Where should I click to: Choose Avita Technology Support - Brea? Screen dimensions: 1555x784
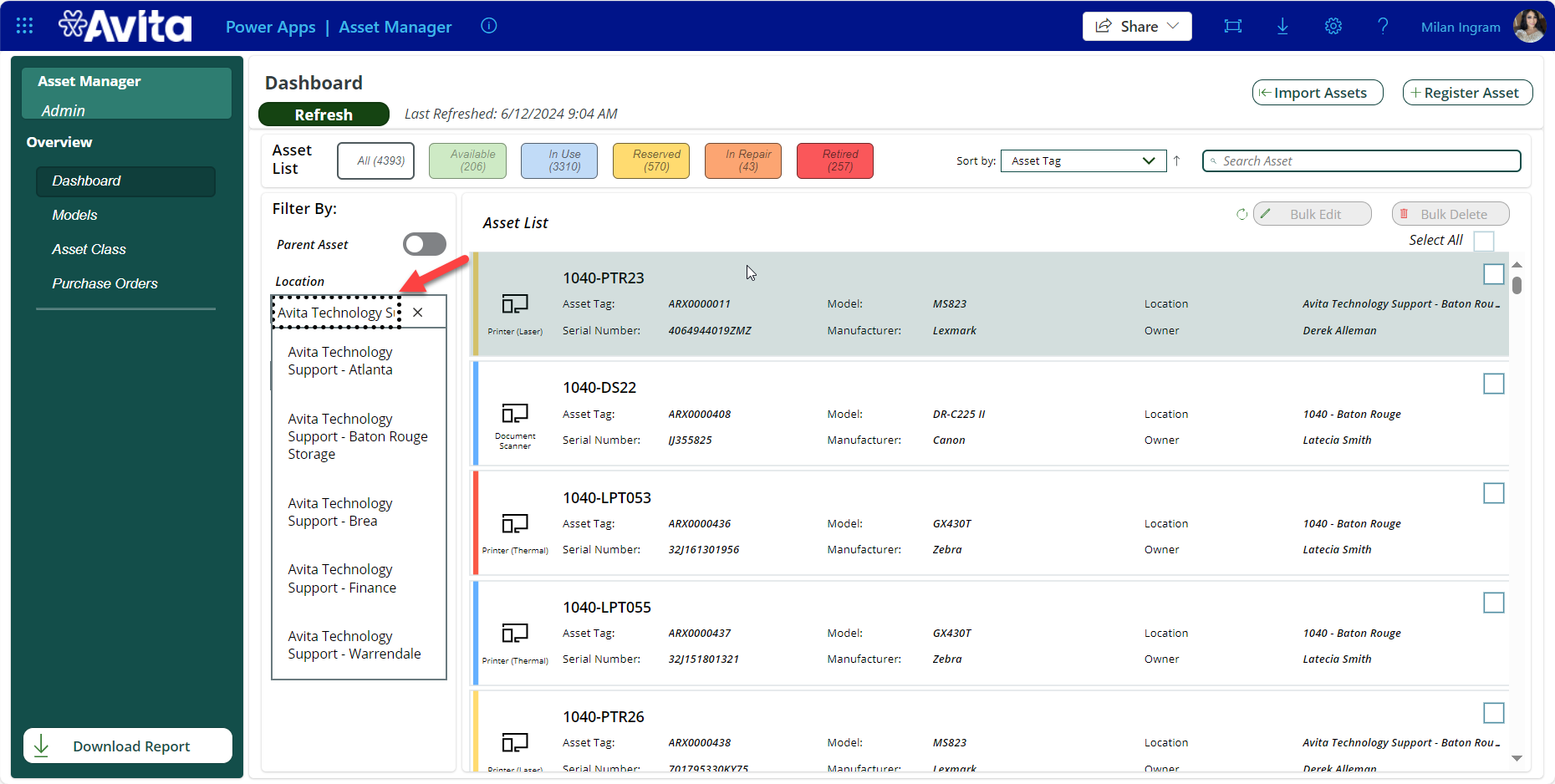359,512
